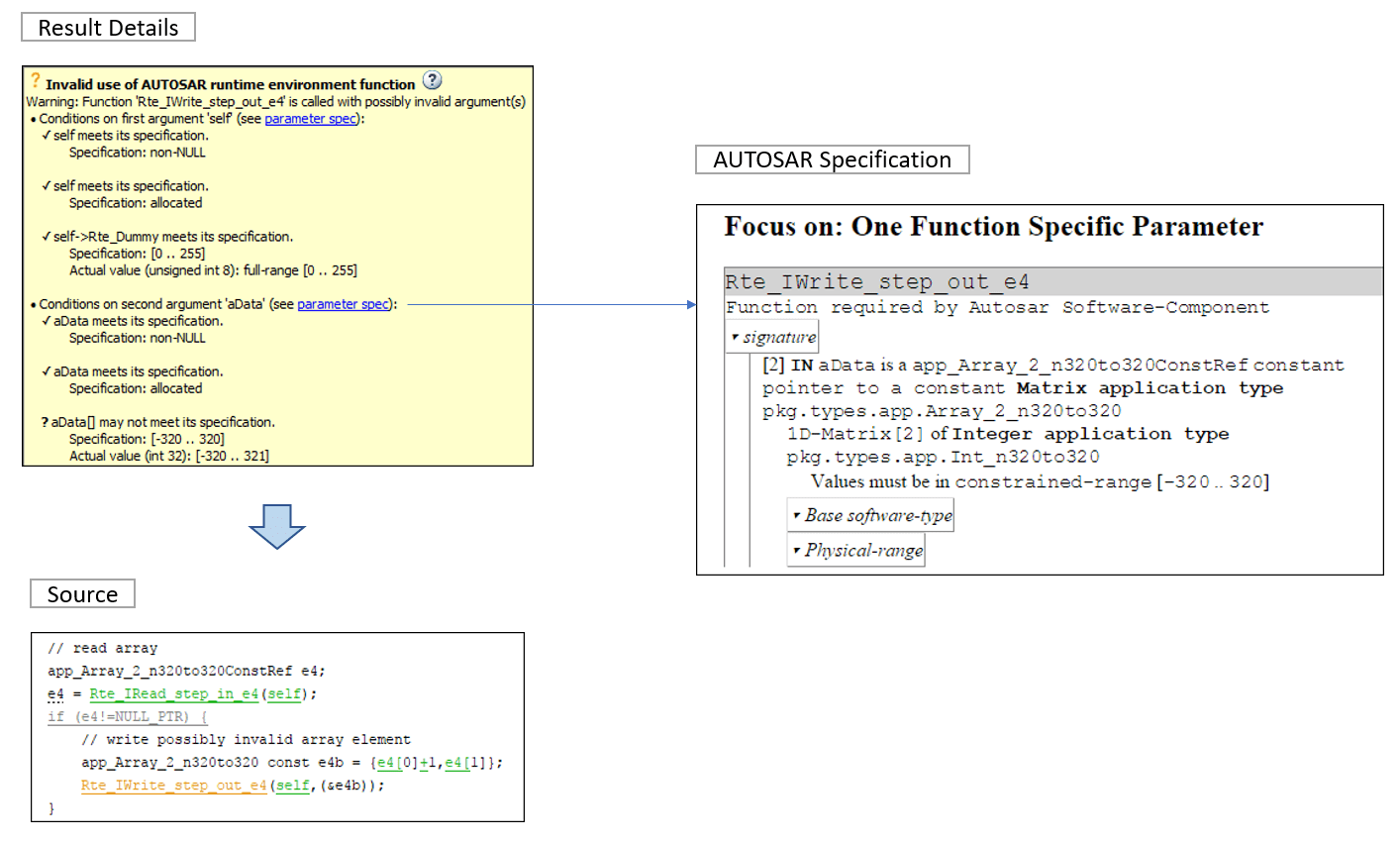Open parameter spec link for 'aData' argument

(x=343, y=304)
